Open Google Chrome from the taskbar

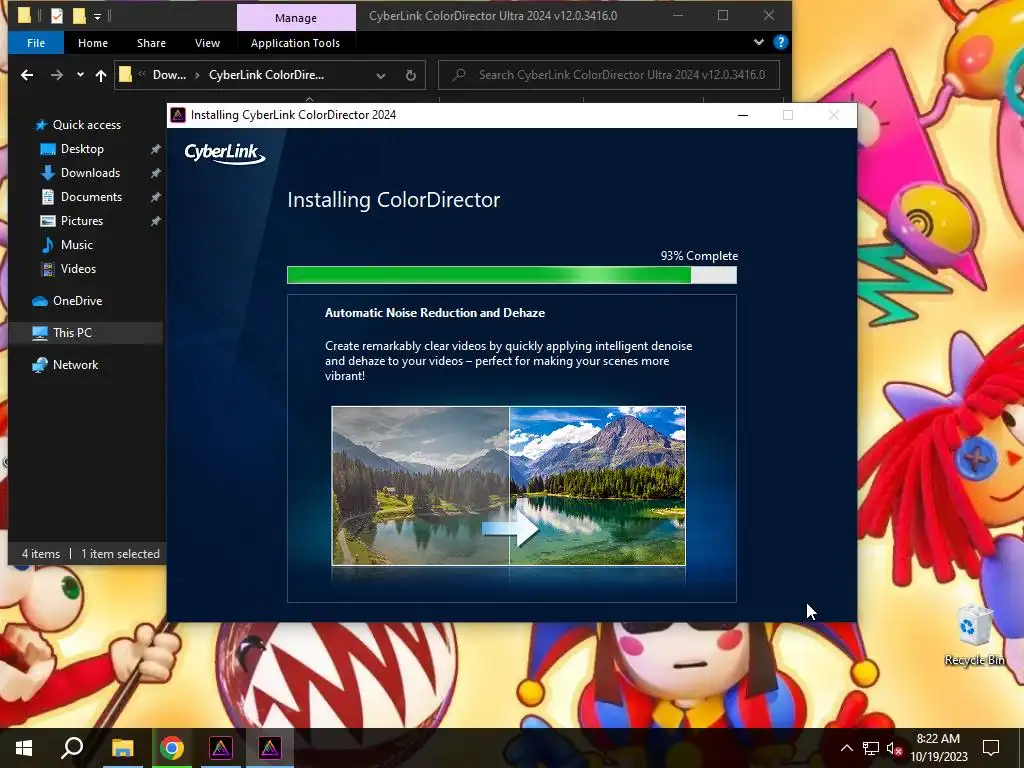(172, 748)
